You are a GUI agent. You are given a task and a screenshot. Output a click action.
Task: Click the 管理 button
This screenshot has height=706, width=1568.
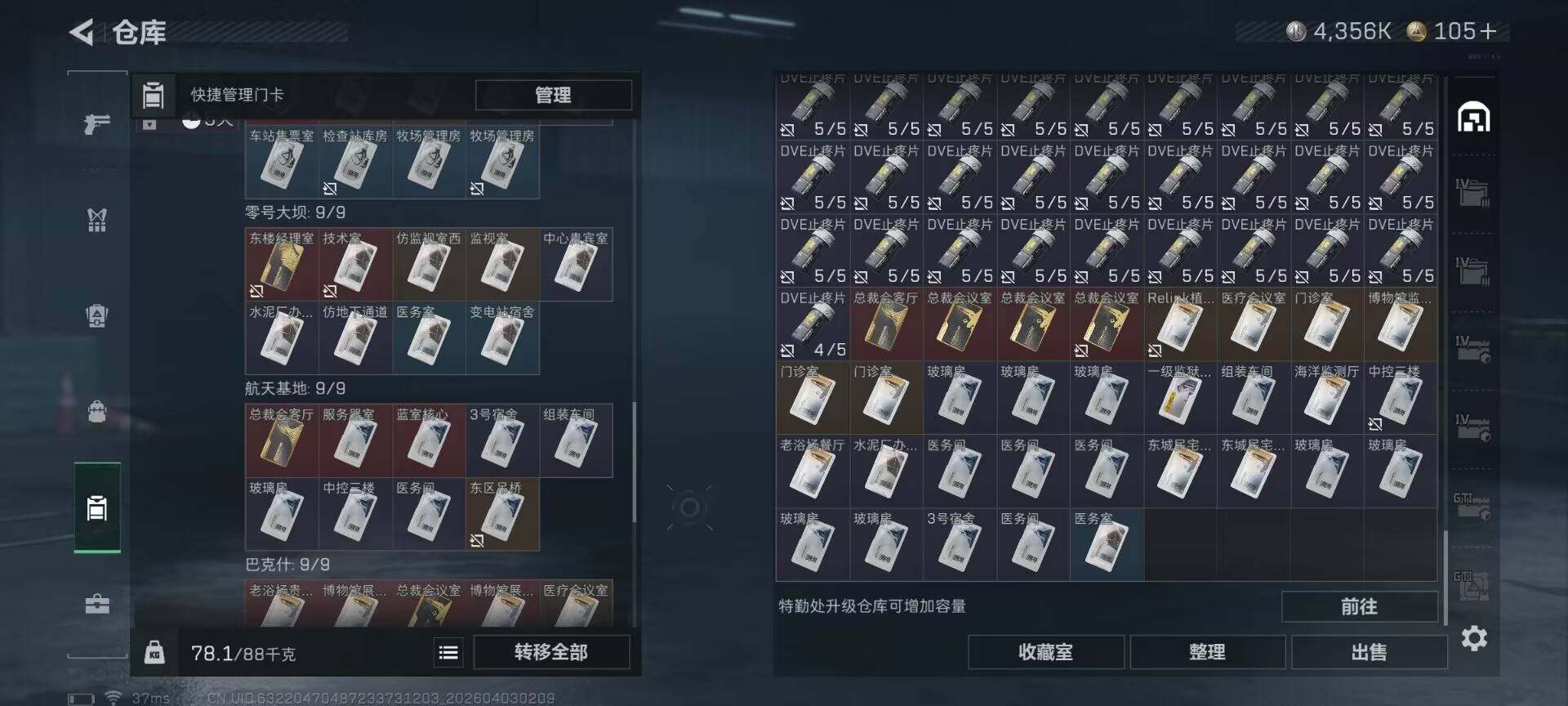[x=553, y=95]
